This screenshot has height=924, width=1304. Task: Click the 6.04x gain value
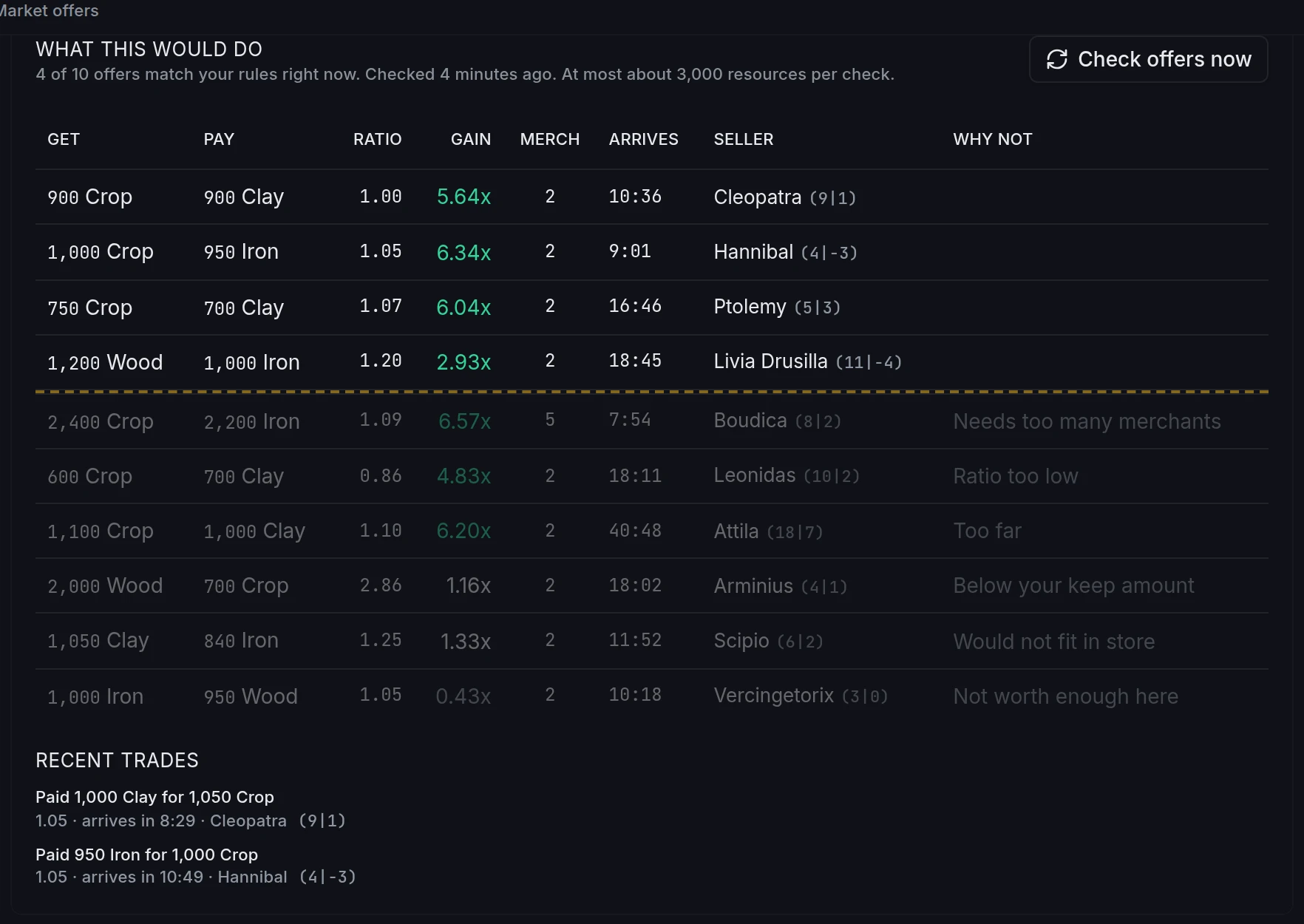point(463,308)
